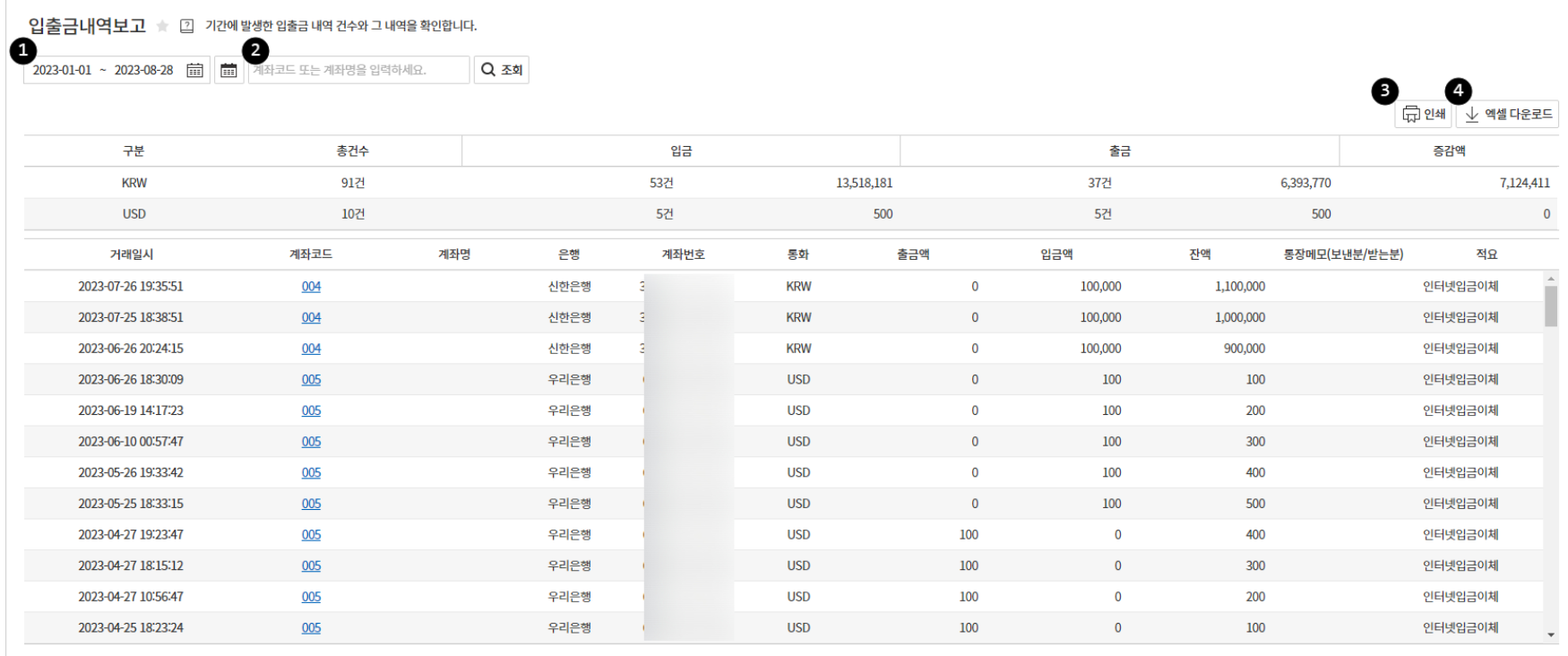
Task: Click the scrollbar down arrow of the transaction table
Action: pos(1551,635)
